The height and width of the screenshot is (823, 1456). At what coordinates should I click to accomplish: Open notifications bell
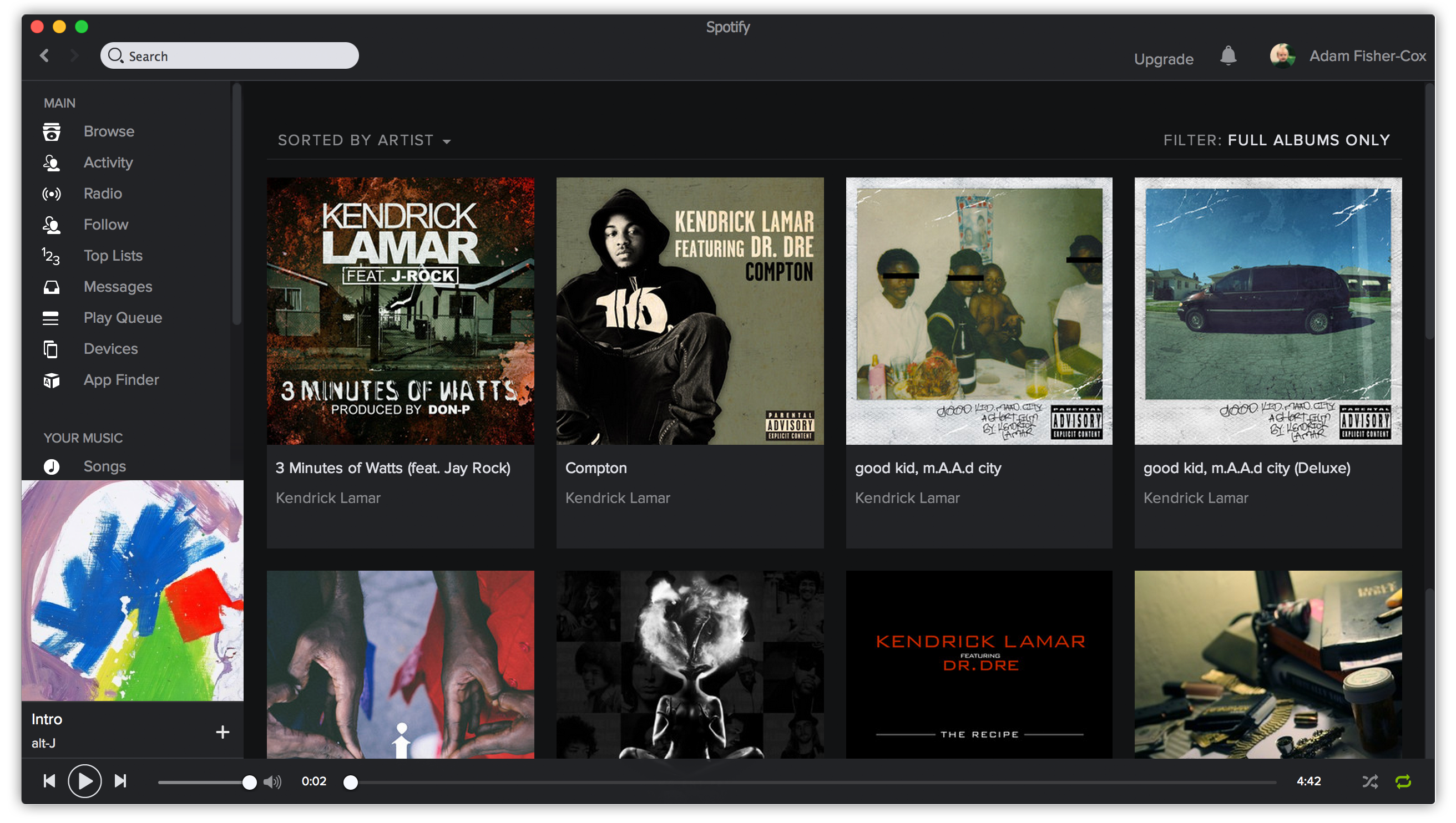click(x=1227, y=56)
